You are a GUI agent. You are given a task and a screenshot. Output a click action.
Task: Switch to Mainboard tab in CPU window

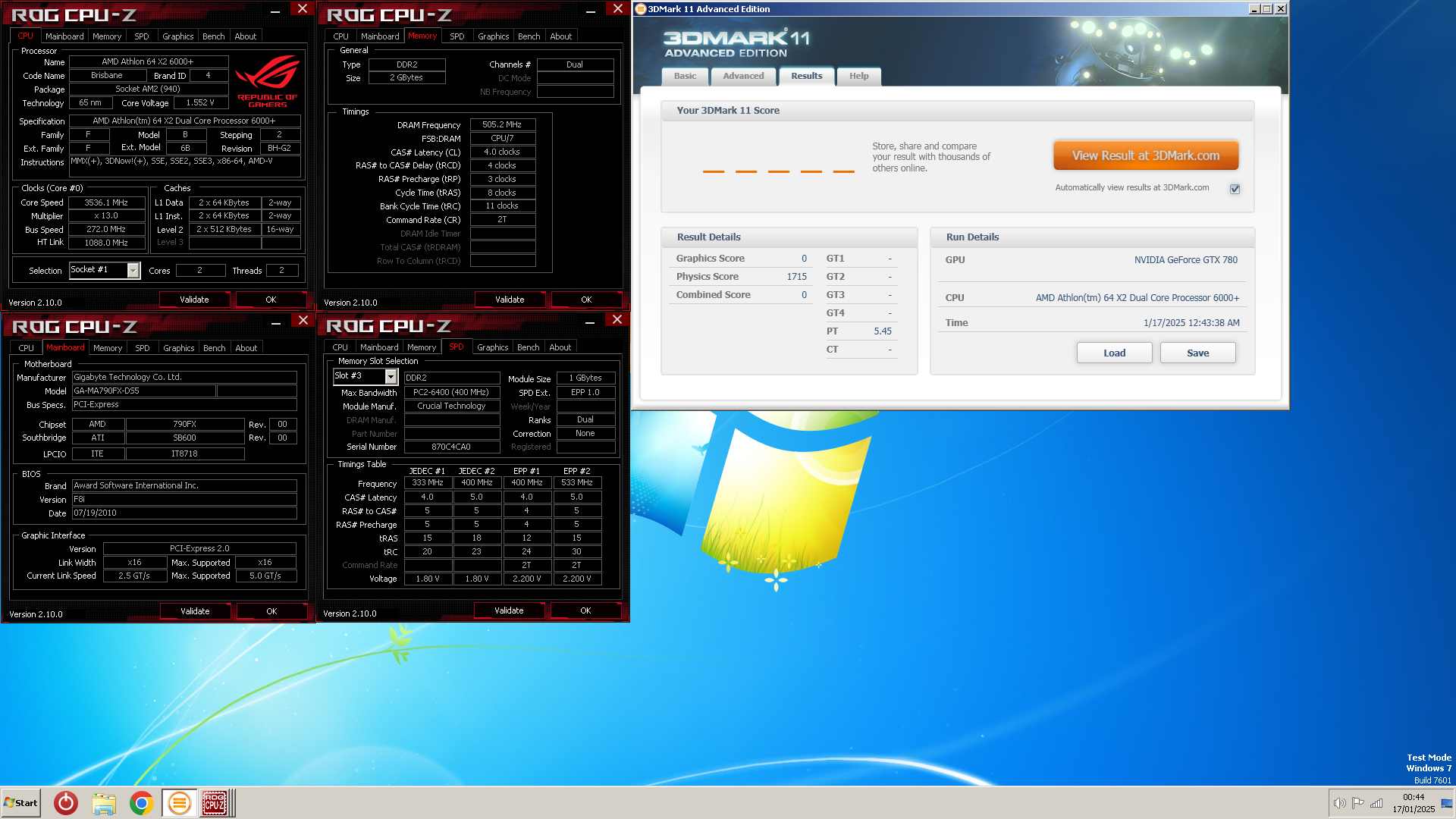click(64, 36)
